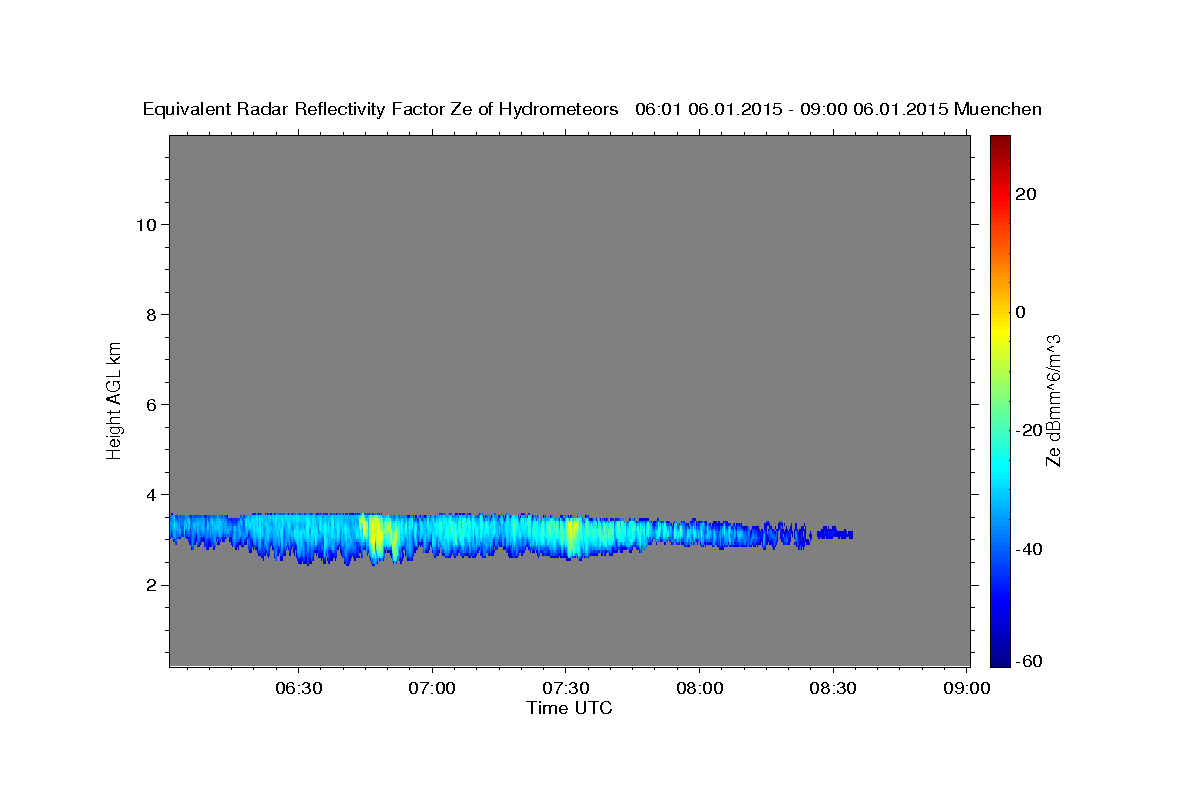Image resolution: width=1200 pixels, height=800 pixels.
Task: Click the yellow-green reflectivity core near 07:30
Action: point(573,535)
